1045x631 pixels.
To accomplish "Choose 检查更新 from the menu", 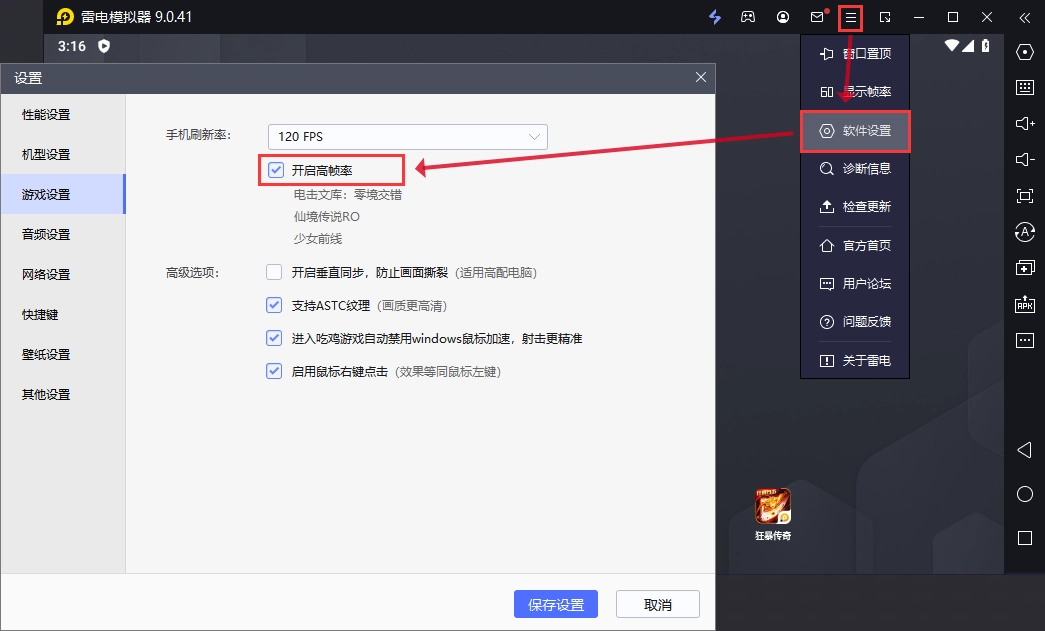I will [x=855, y=207].
